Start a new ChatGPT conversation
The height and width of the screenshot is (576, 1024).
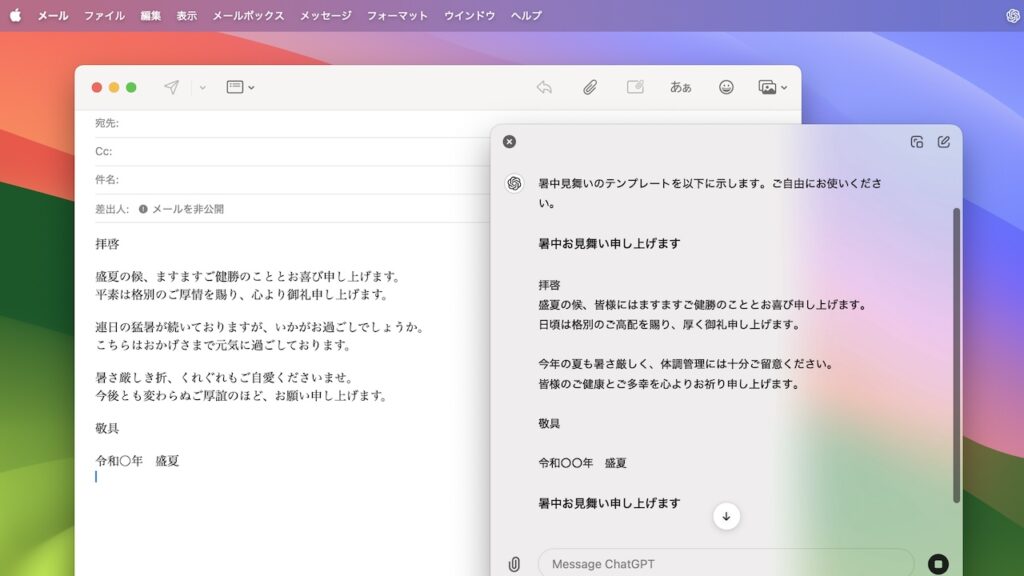(x=943, y=142)
